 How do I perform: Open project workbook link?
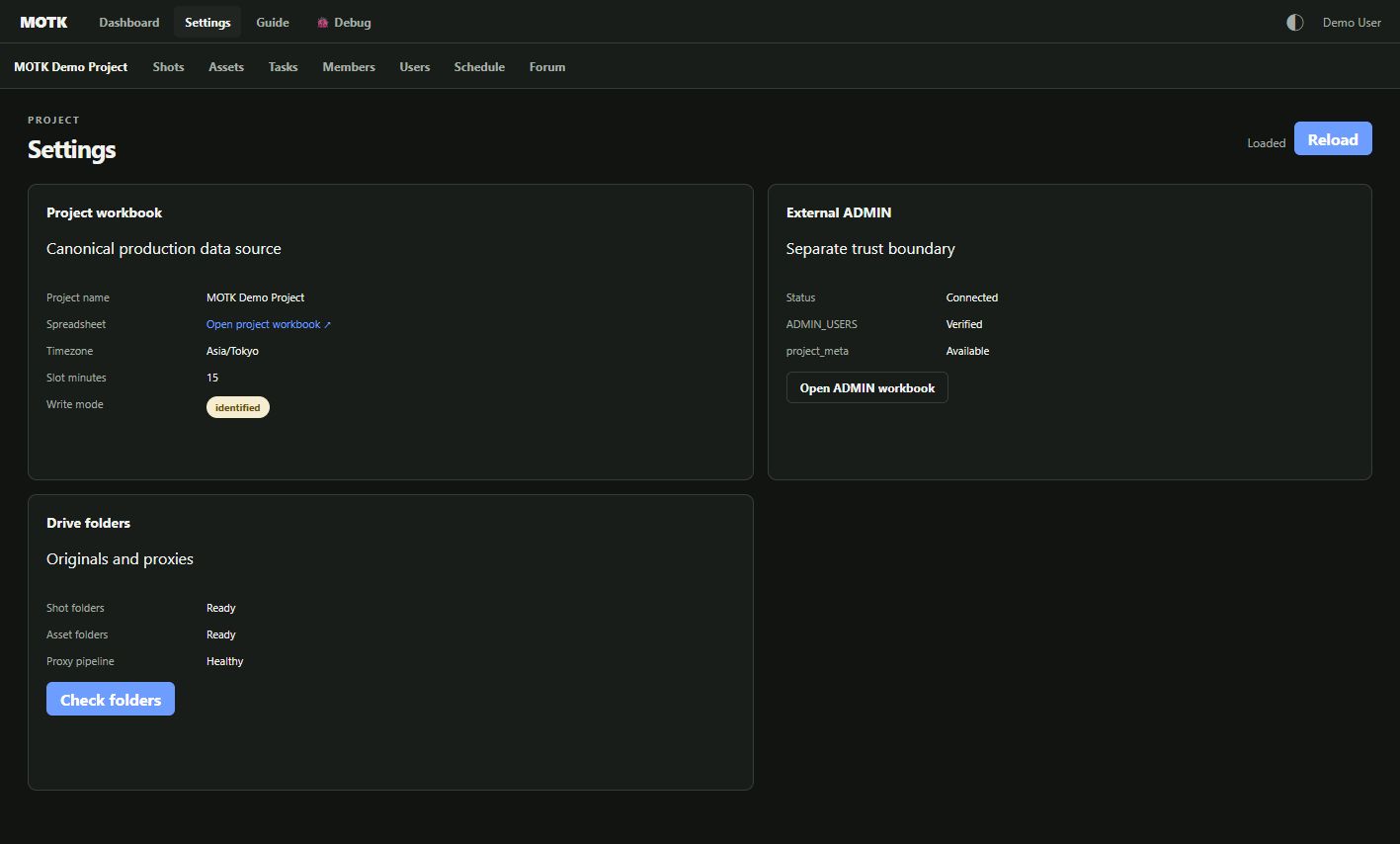pos(269,324)
